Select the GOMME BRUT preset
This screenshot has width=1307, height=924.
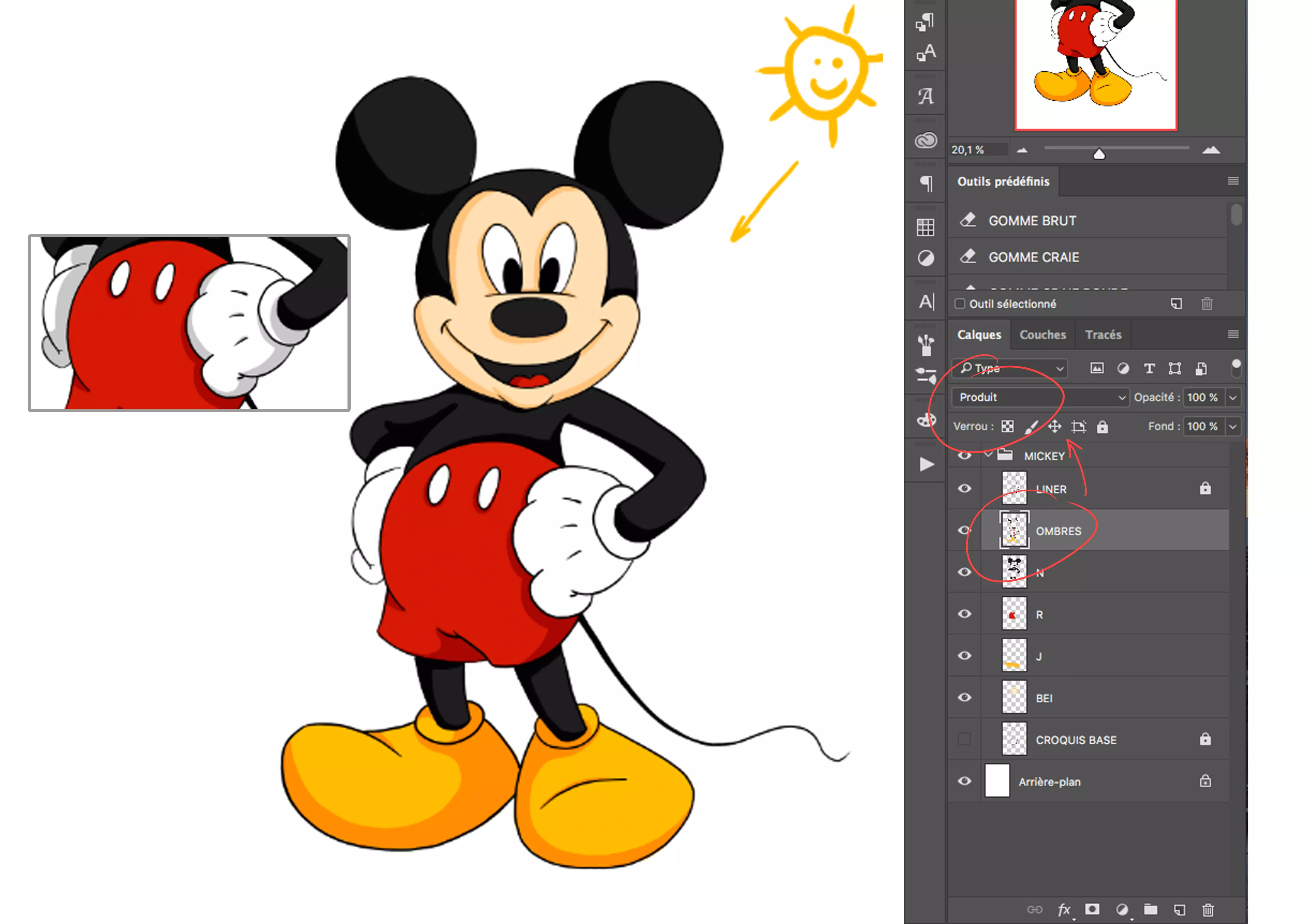[x=1032, y=221]
